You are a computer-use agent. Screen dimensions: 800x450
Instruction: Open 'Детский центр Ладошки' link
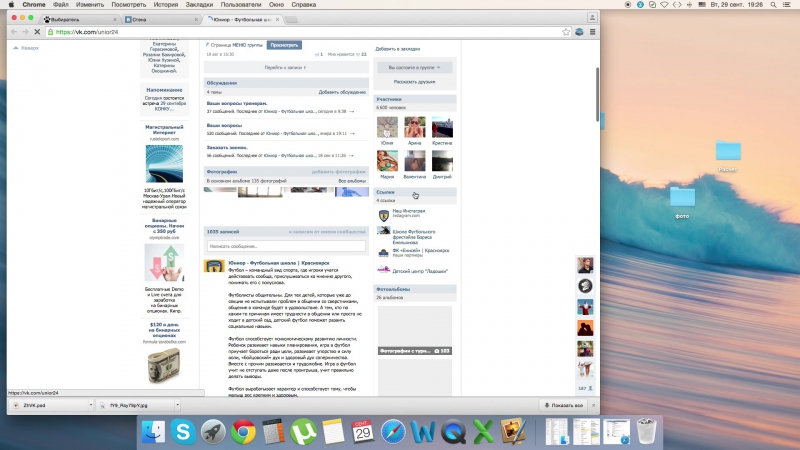tap(420, 271)
